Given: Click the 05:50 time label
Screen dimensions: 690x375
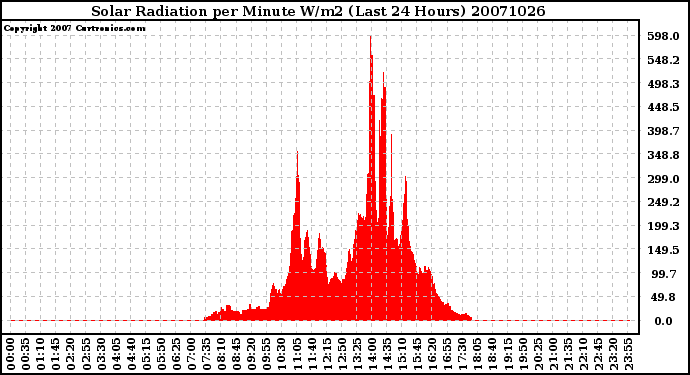Looking at the screenshot, I should [x=161, y=354].
